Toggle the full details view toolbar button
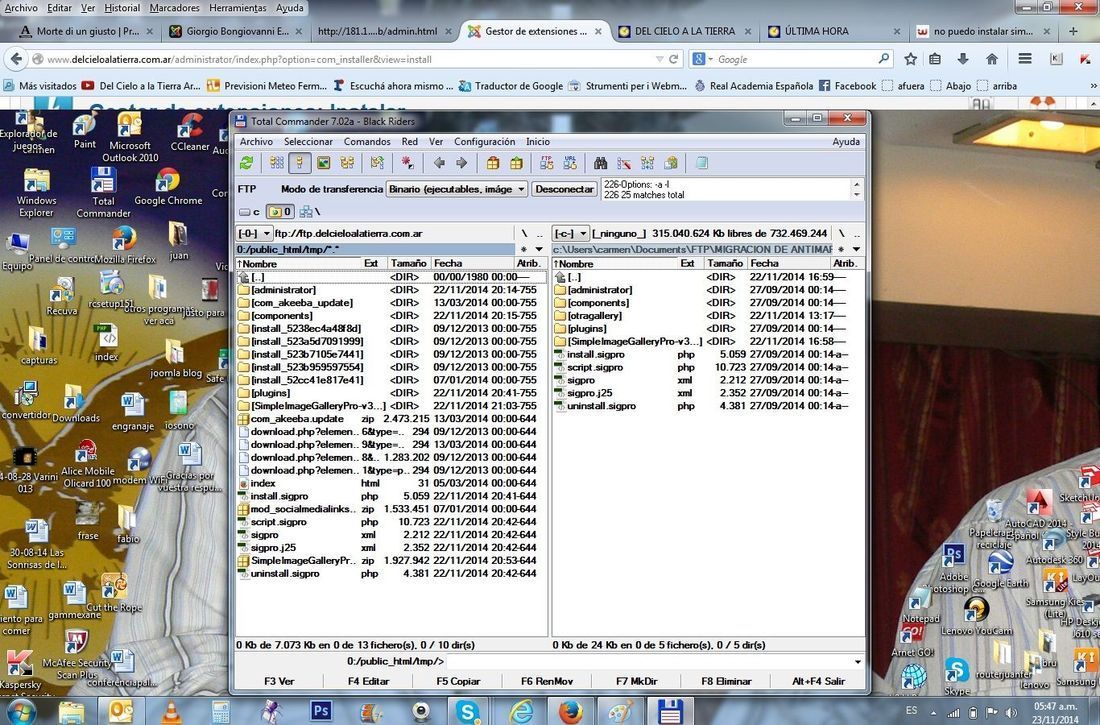 [x=300, y=164]
